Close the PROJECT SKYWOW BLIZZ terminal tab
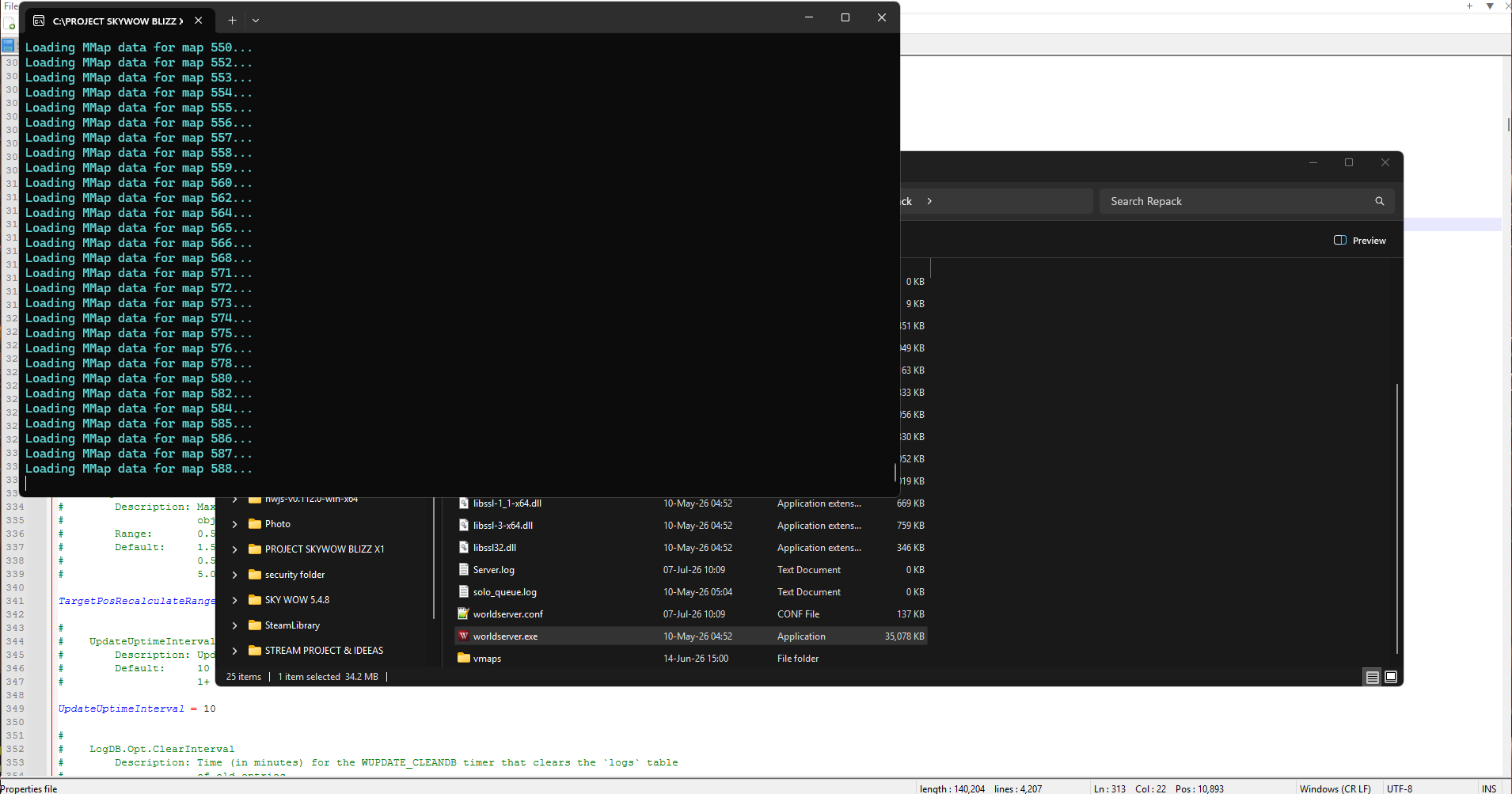Viewport: 1512px width, 794px height. click(x=199, y=21)
